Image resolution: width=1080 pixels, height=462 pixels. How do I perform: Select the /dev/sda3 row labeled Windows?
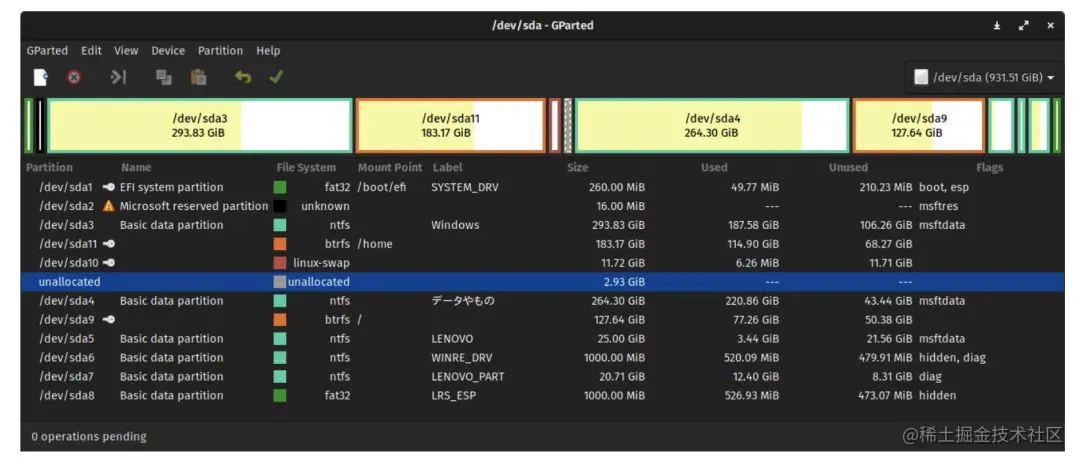(x=543, y=225)
